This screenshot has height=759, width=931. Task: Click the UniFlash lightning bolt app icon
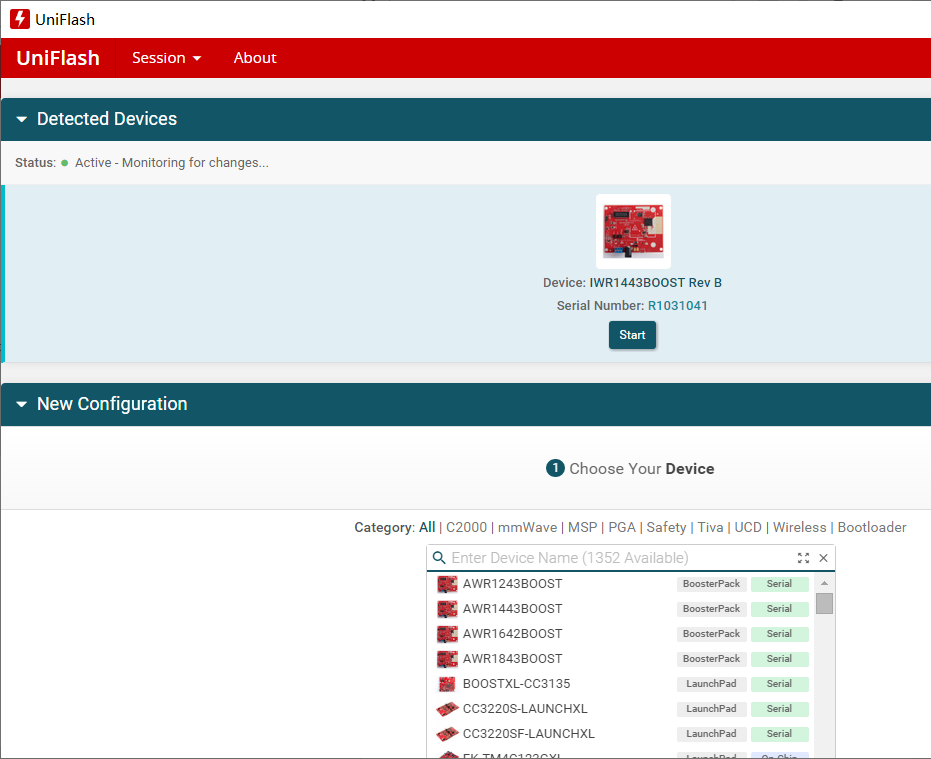point(20,19)
